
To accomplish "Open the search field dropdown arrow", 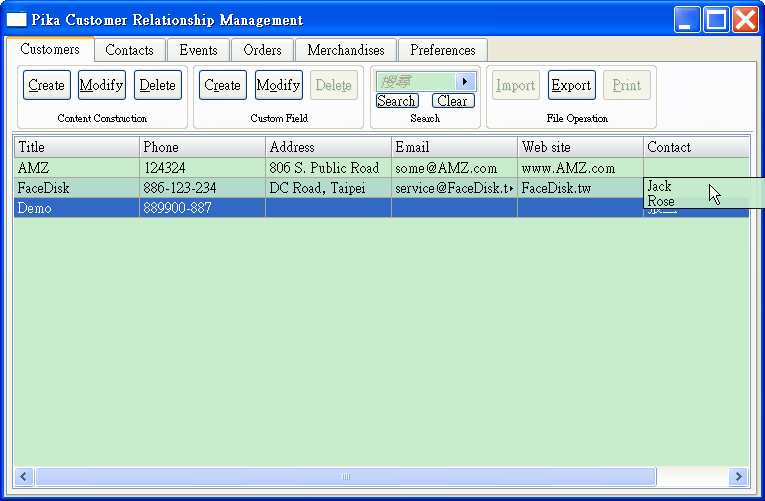I will (465, 82).
